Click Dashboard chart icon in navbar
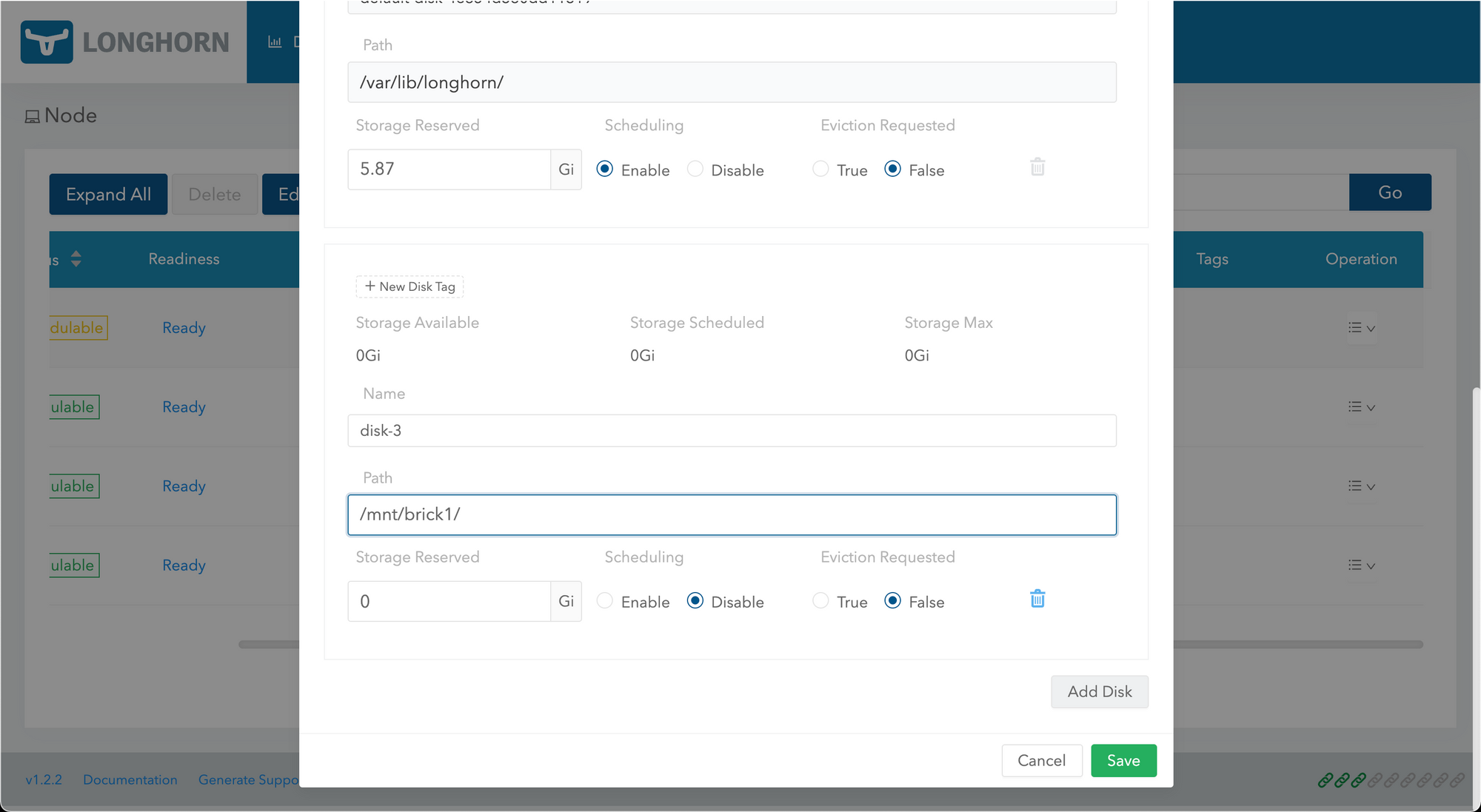 (x=275, y=42)
